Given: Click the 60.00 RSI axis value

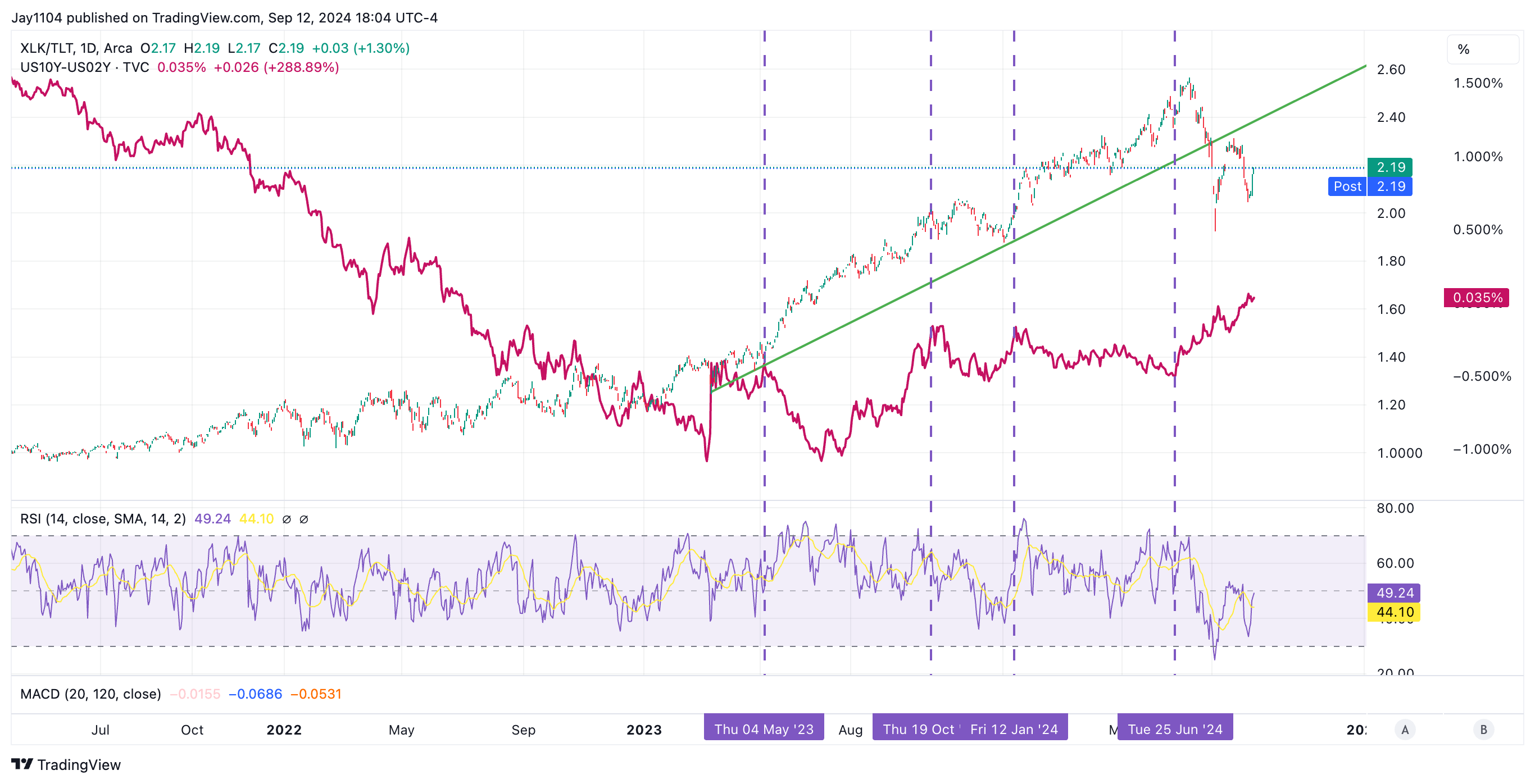Looking at the screenshot, I should pos(1396,563).
